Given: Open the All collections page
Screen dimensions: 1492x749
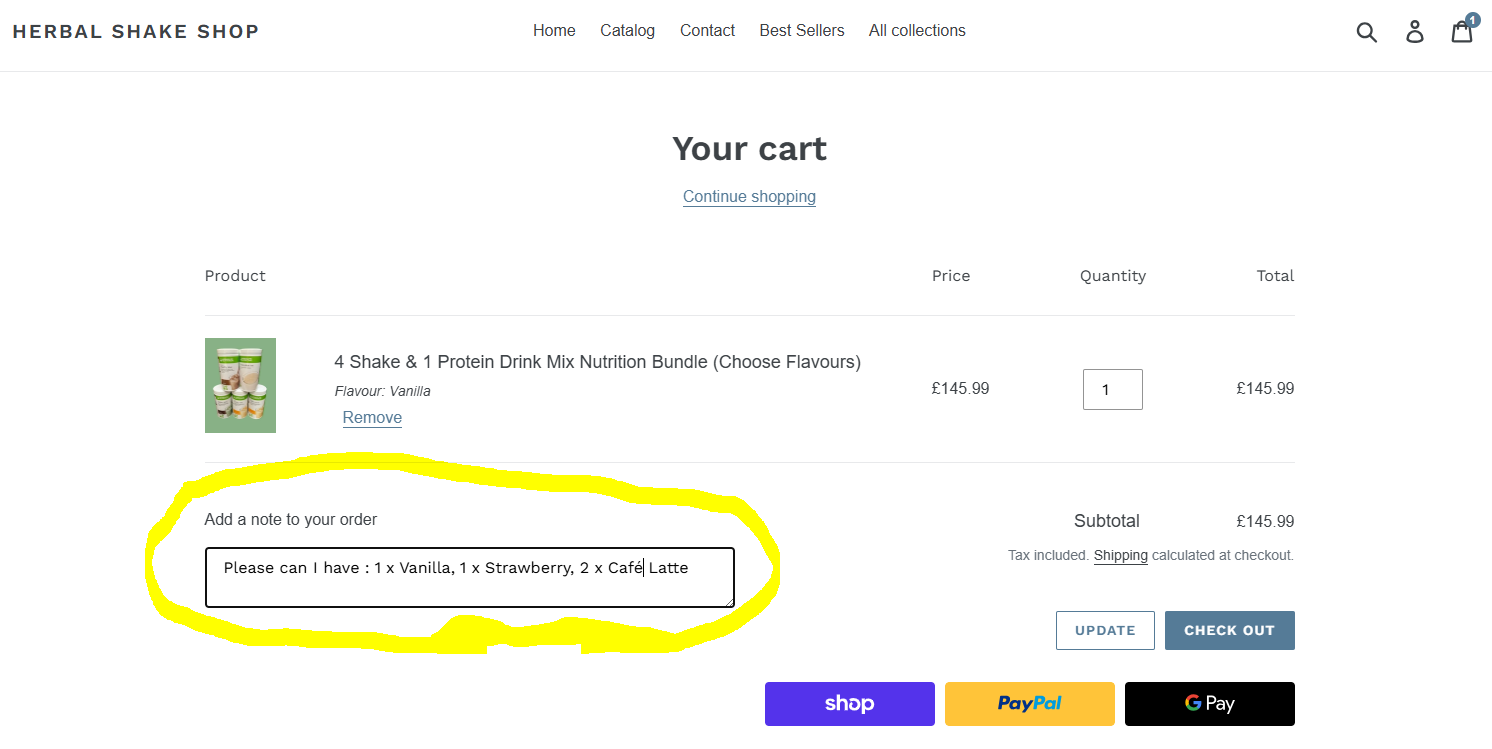Looking at the screenshot, I should [x=917, y=30].
